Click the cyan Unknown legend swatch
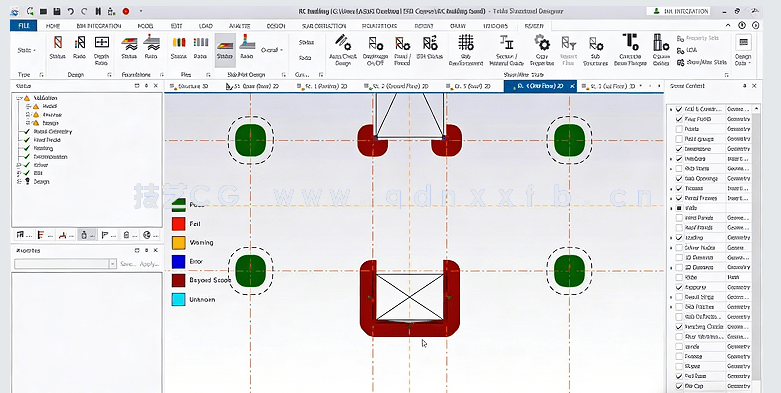This screenshot has height=393, width=781. click(x=178, y=299)
